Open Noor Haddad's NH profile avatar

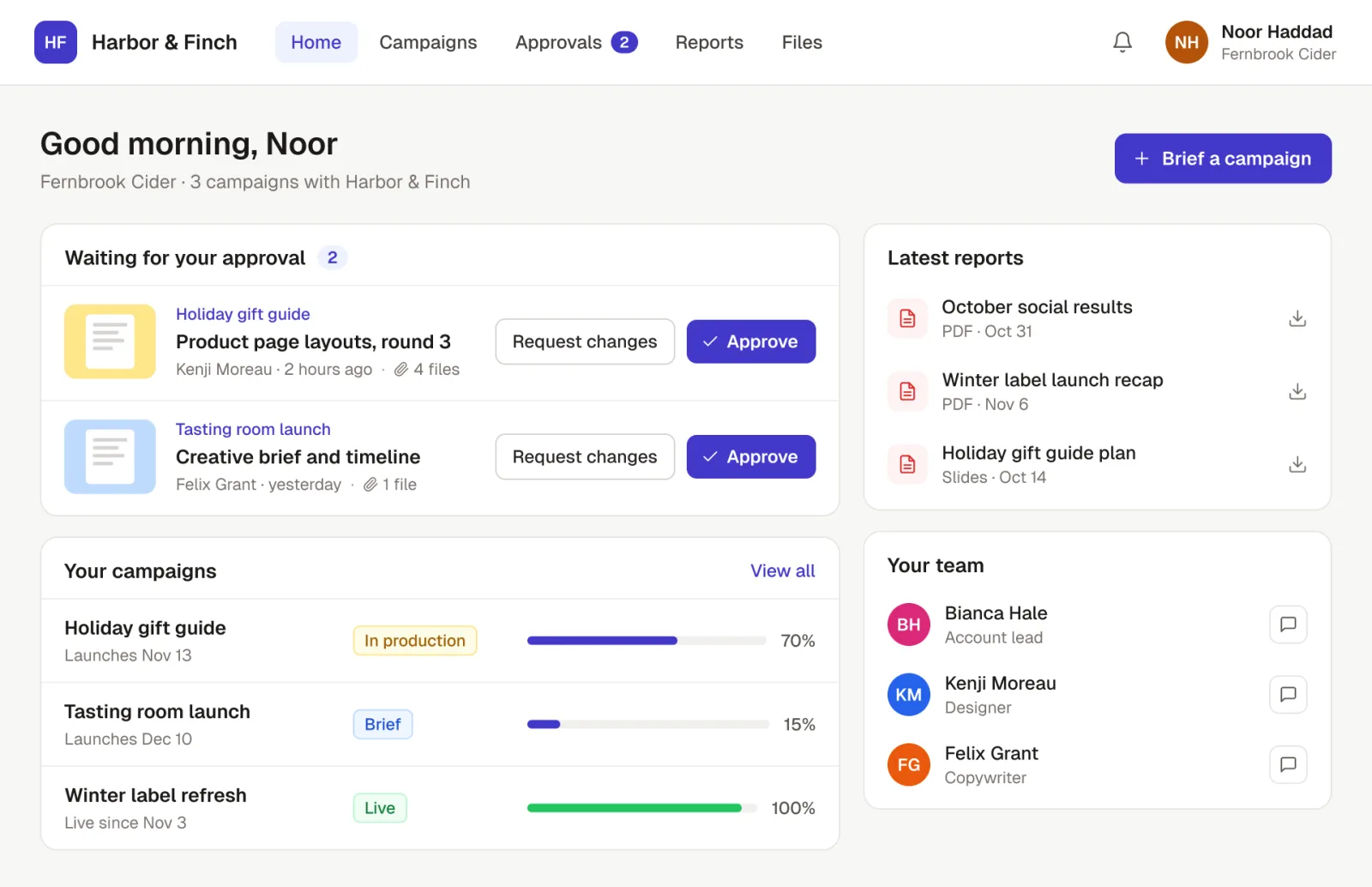point(1186,42)
